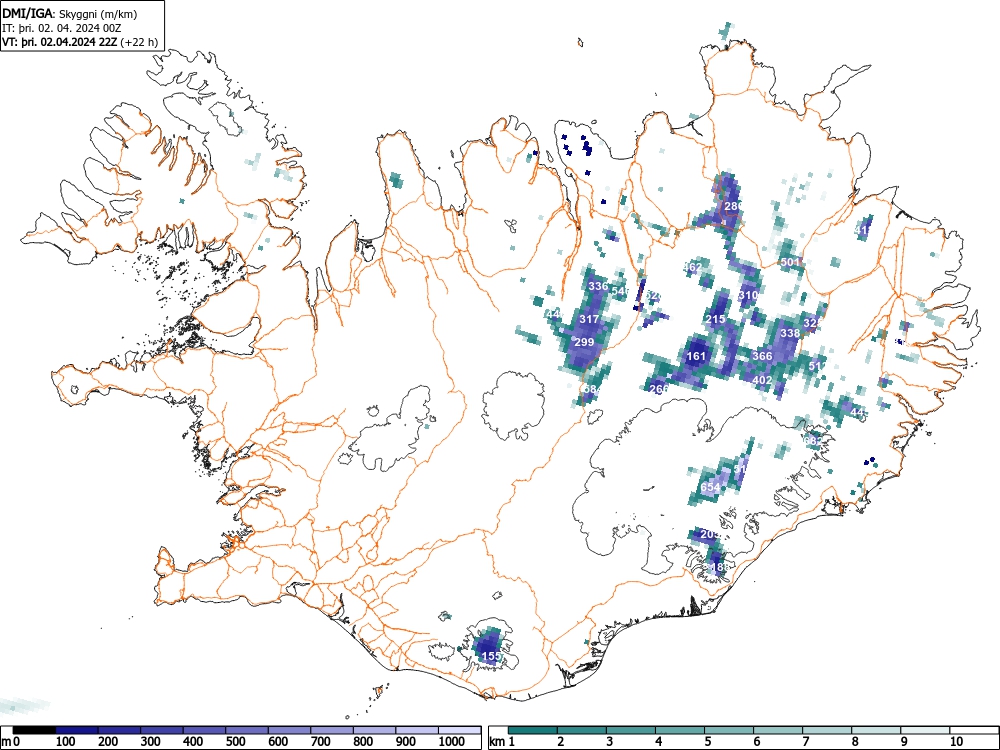
Task: Click the "m 0" legend label
Action: point(11,742)
